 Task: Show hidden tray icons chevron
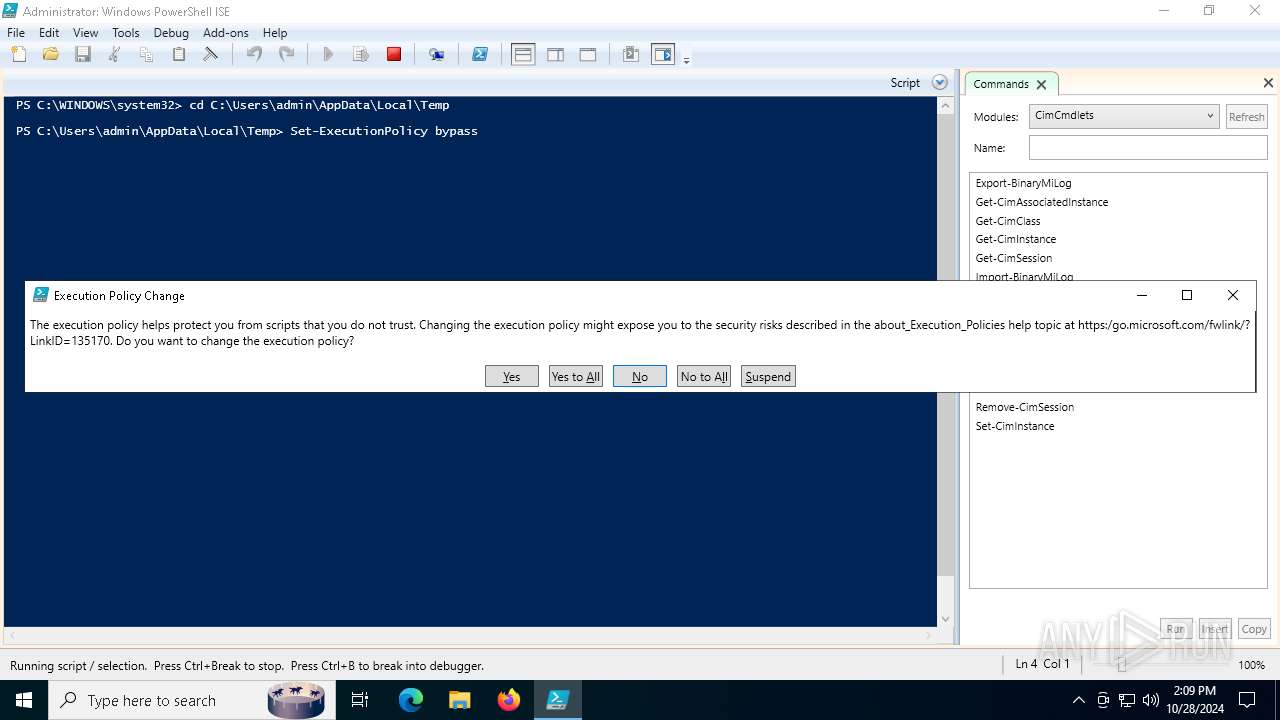click(1078, 700)
